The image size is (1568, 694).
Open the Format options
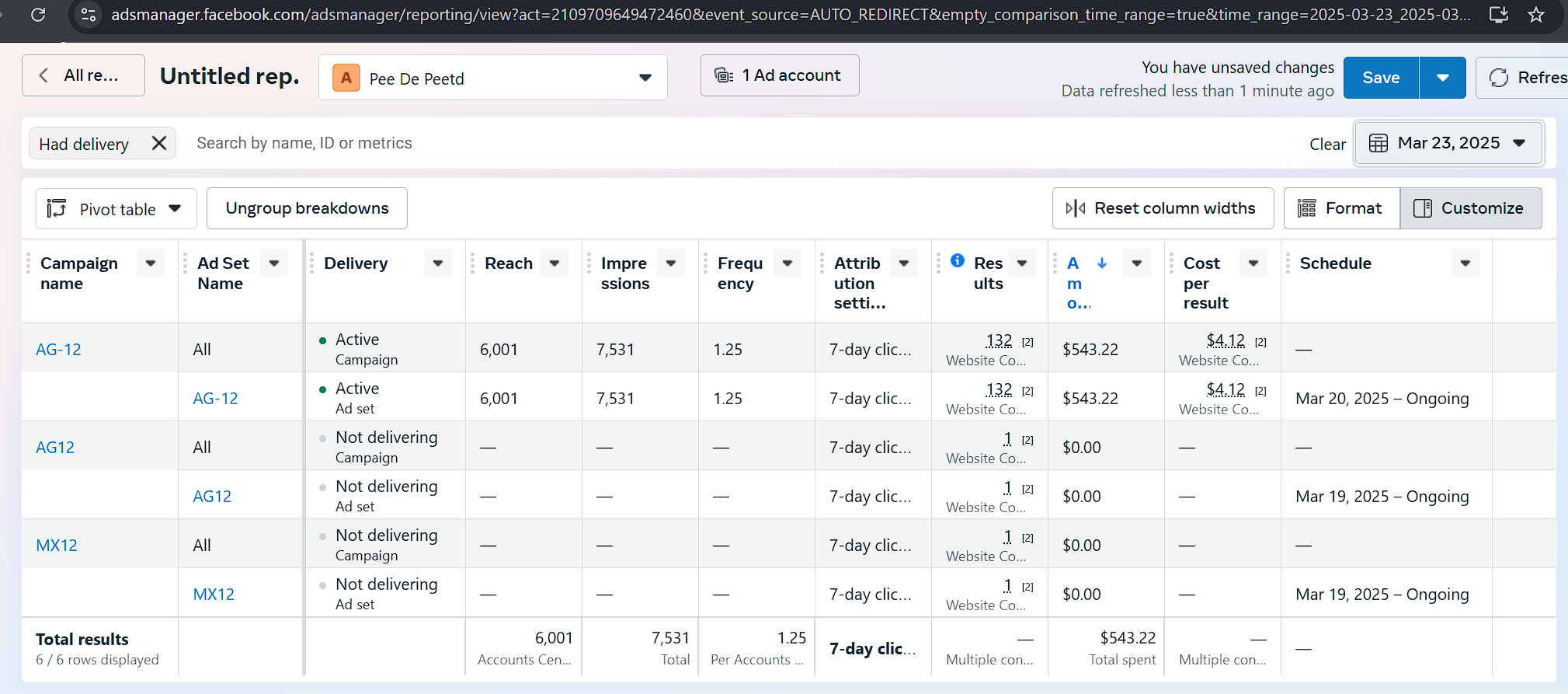(x=1341, y=208)
